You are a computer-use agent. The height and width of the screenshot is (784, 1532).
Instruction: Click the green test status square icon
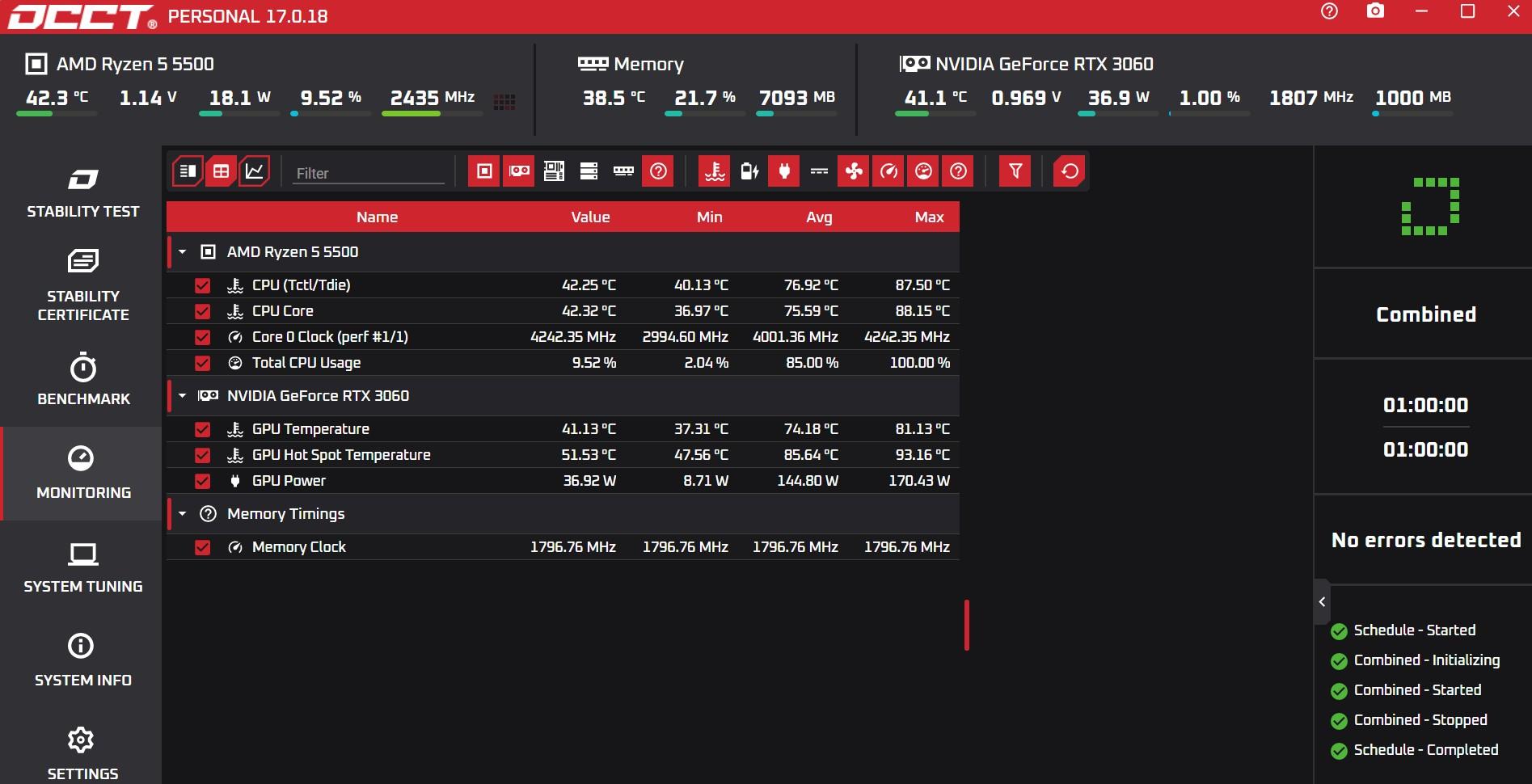pos(1430,206)
